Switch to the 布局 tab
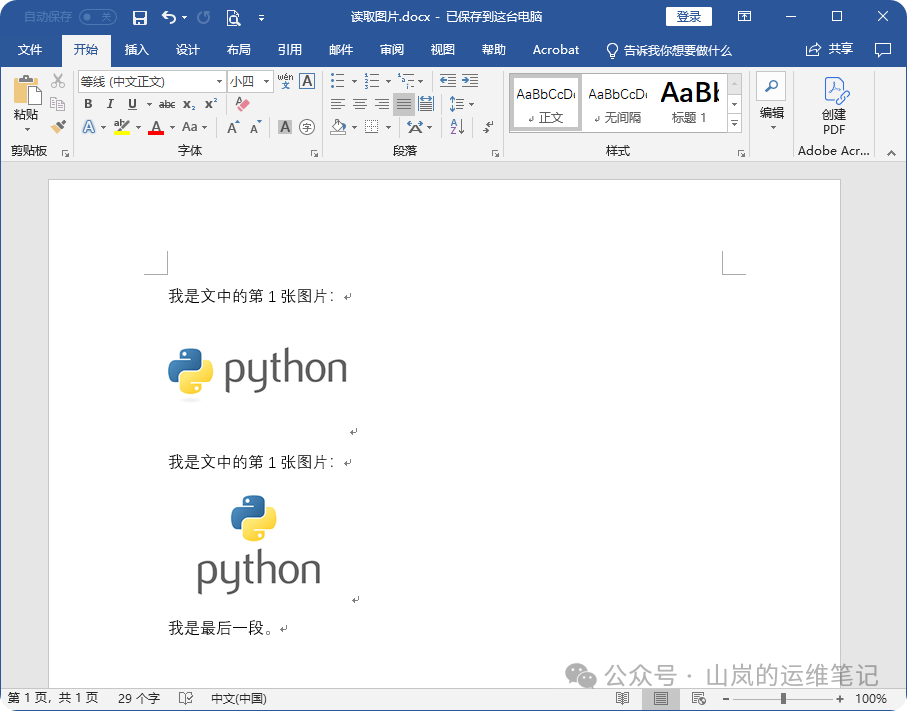This screenshot has width=907, height=711. pos(238,50)
